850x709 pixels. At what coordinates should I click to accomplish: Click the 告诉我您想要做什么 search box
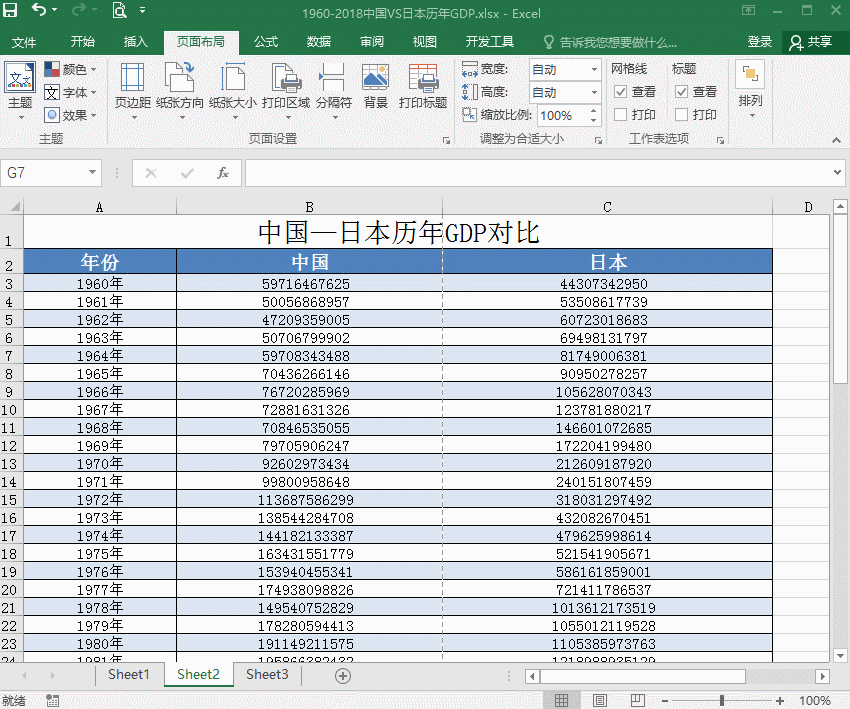click(x=610, y=42)
